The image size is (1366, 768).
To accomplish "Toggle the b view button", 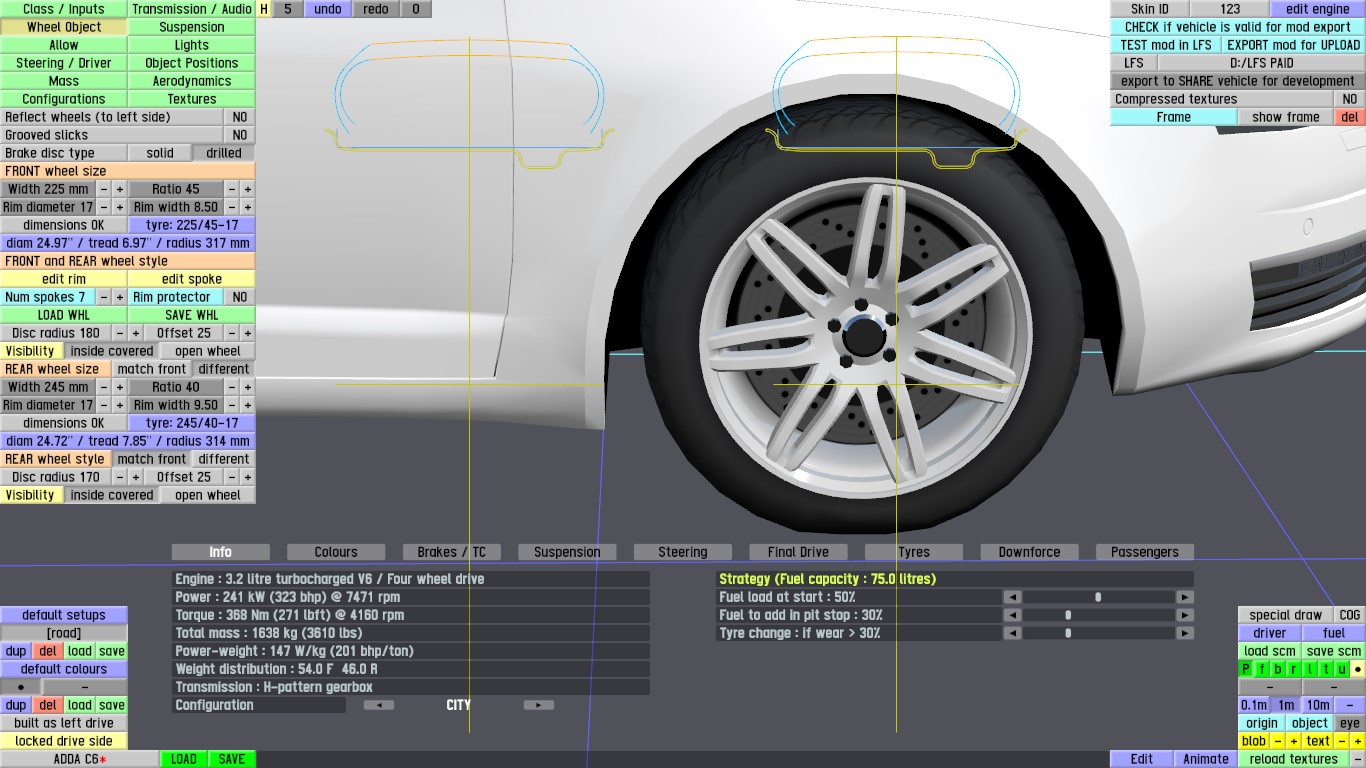I will (x=1279, y=669).
